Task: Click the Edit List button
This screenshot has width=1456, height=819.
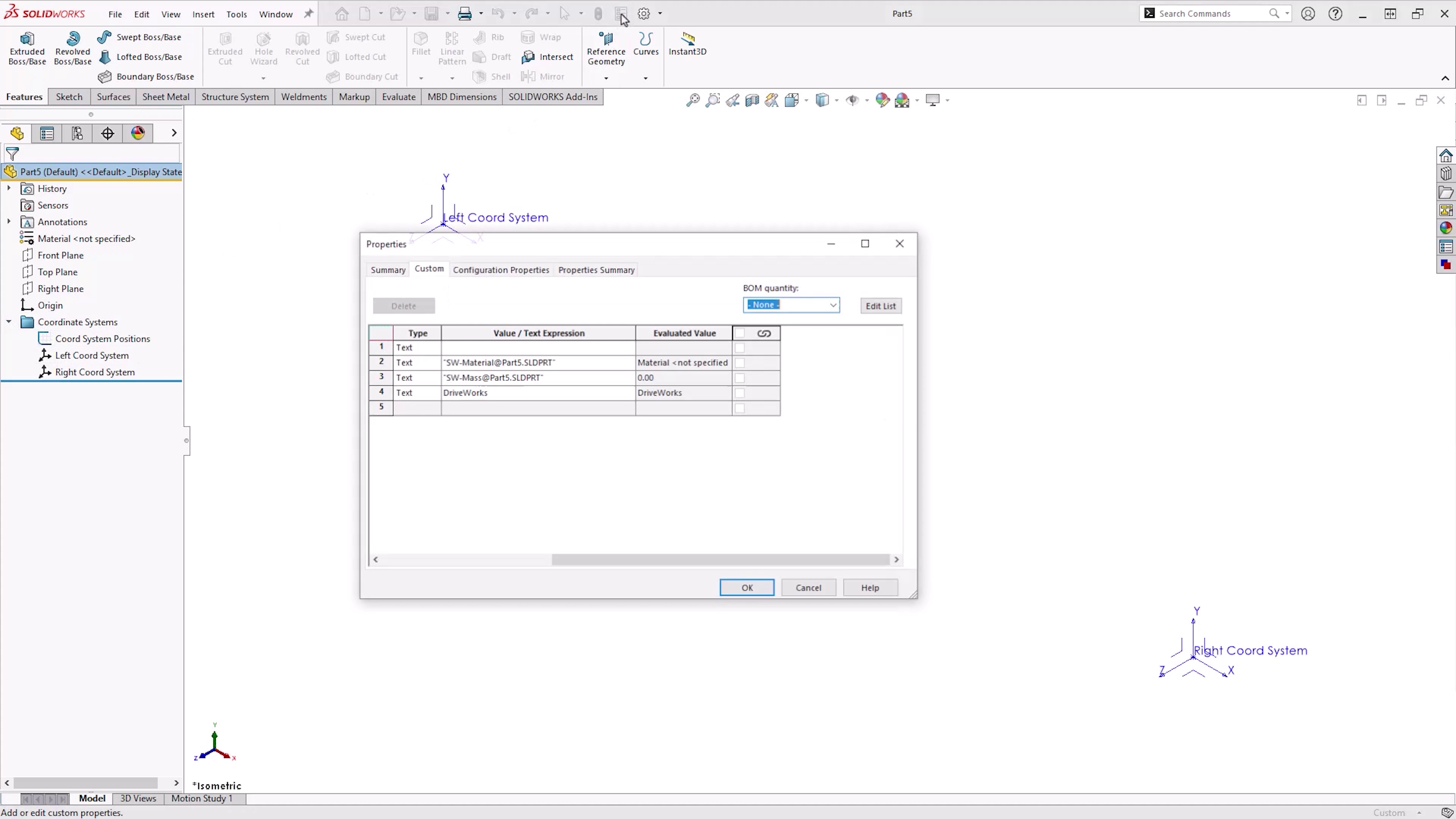Action: [880, 305]
